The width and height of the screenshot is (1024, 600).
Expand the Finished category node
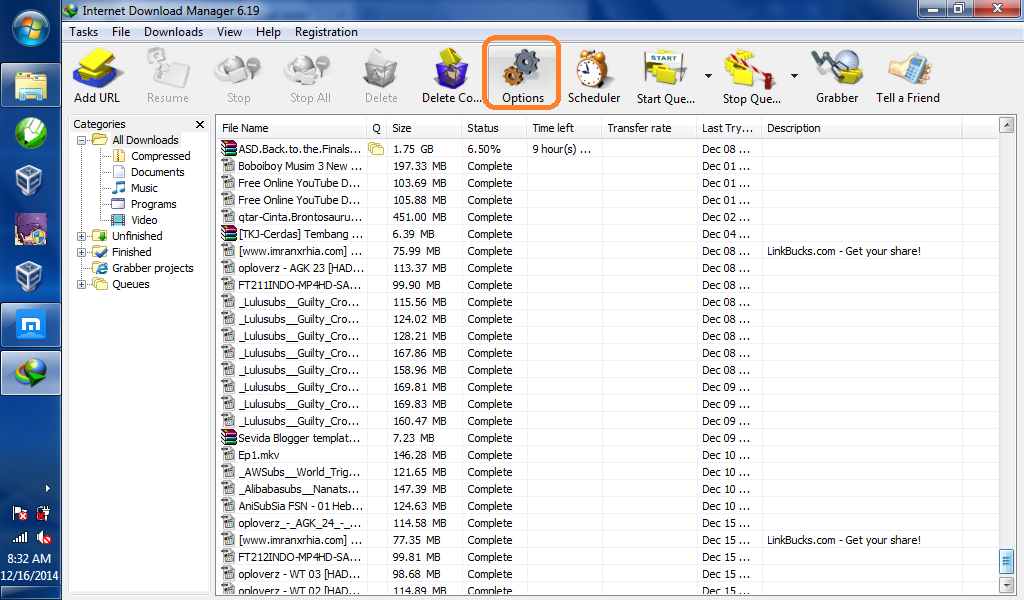tap(82, 252)
